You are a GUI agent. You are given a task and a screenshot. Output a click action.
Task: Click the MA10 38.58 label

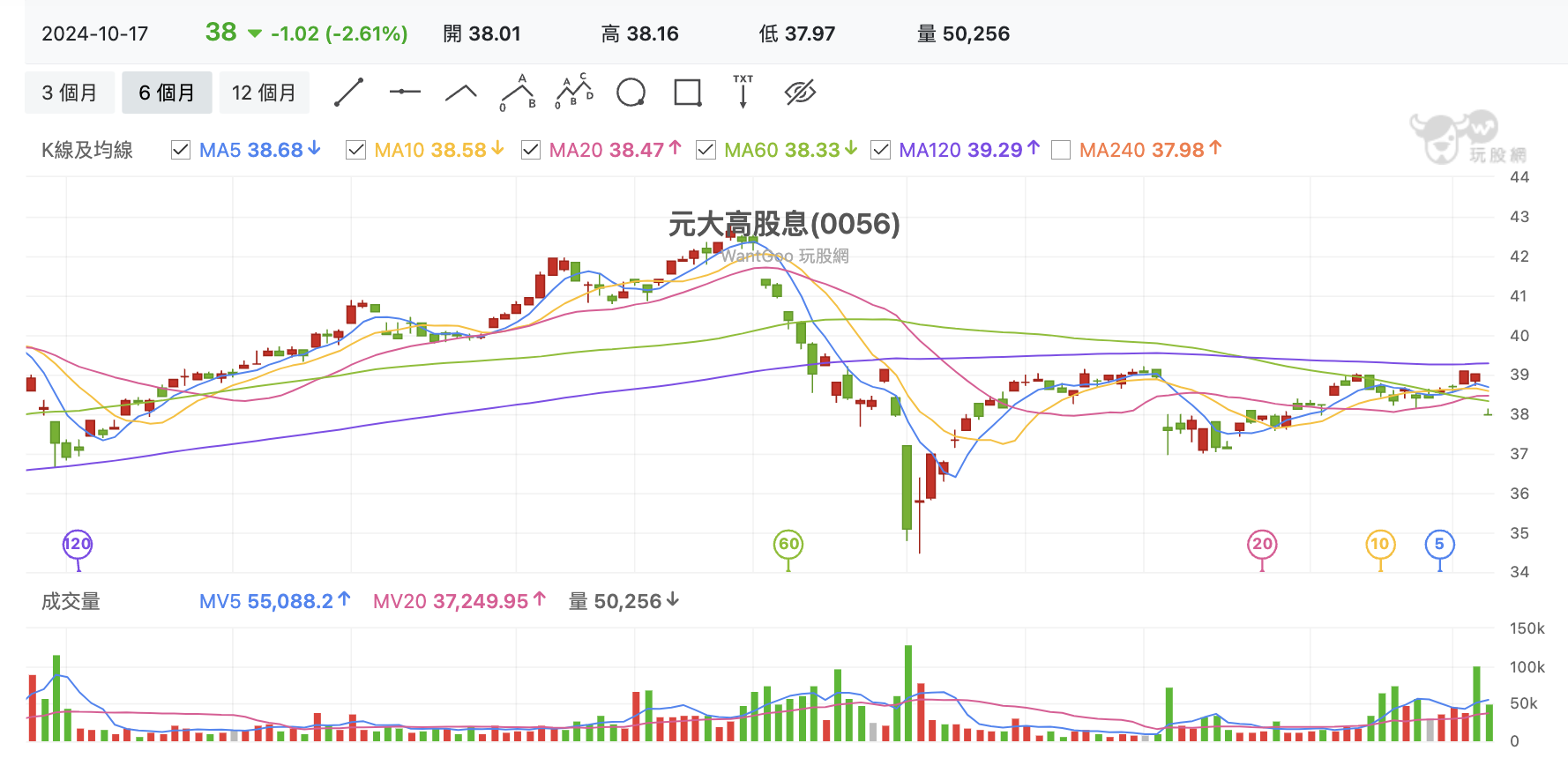[439, 150]
